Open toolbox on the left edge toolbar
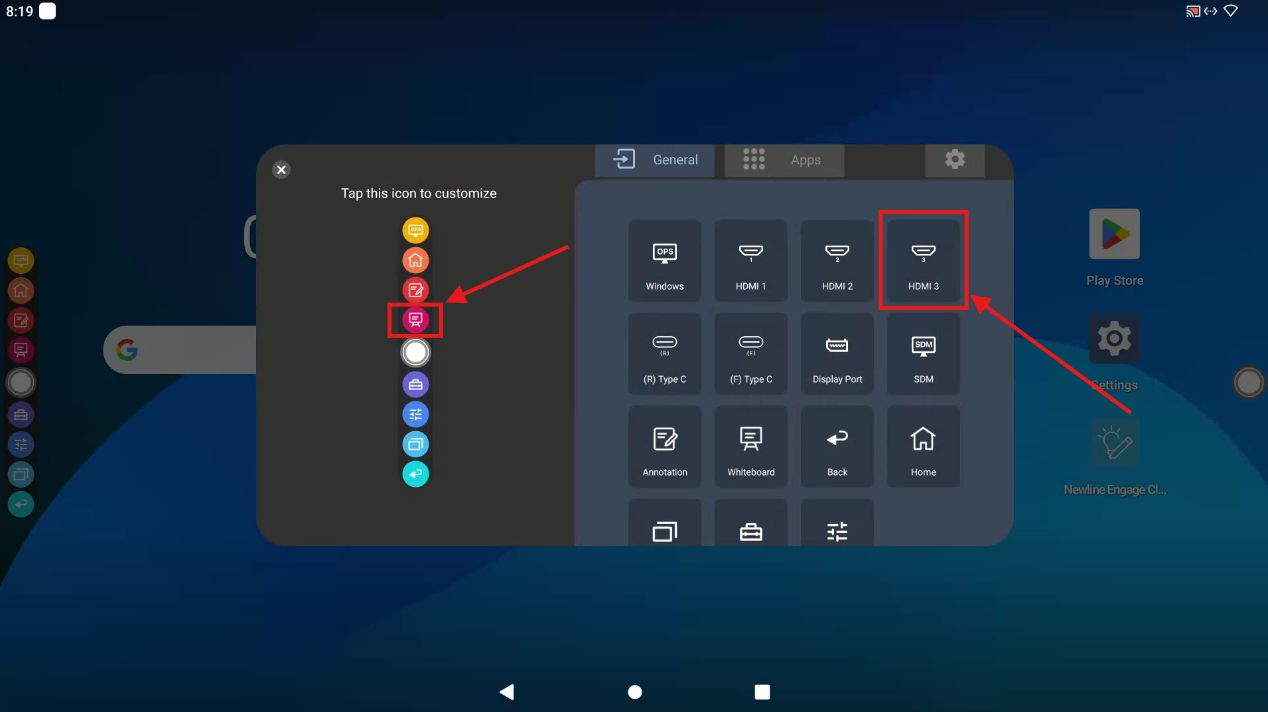The width and height of the screenshot is (1268, 712). (21, 414)
